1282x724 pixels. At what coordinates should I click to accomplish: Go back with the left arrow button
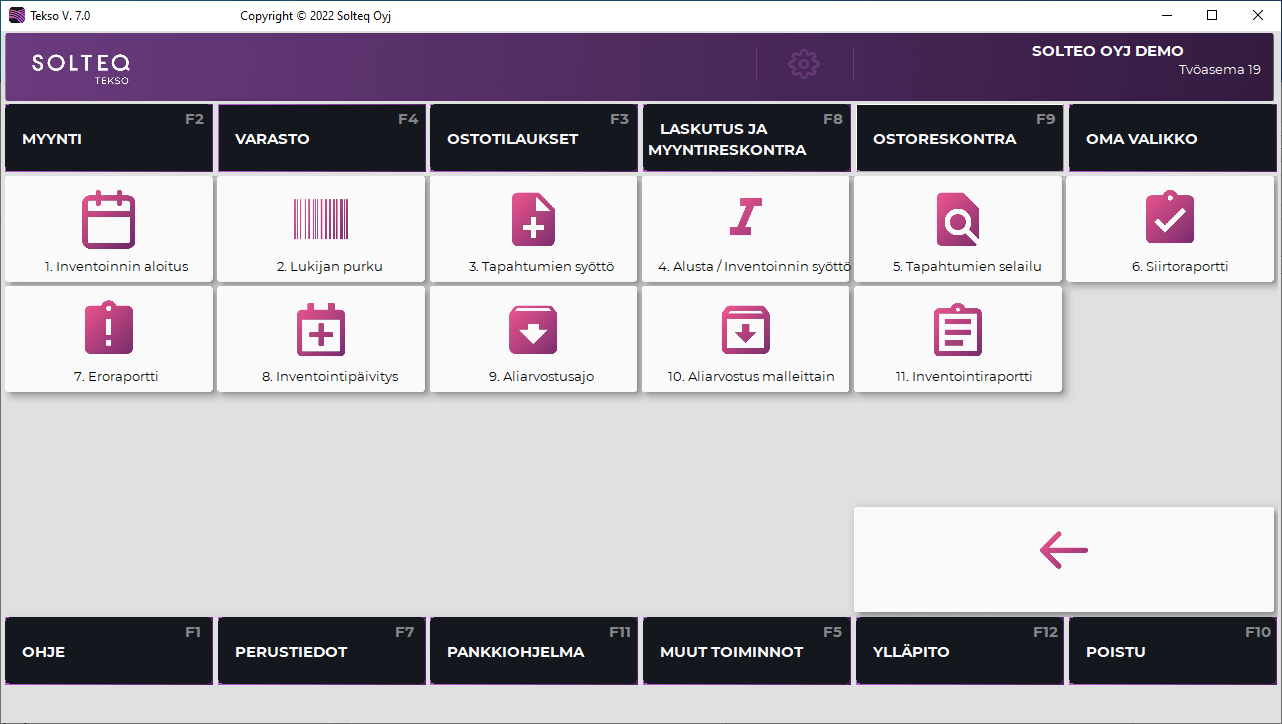pos(1063,550)
